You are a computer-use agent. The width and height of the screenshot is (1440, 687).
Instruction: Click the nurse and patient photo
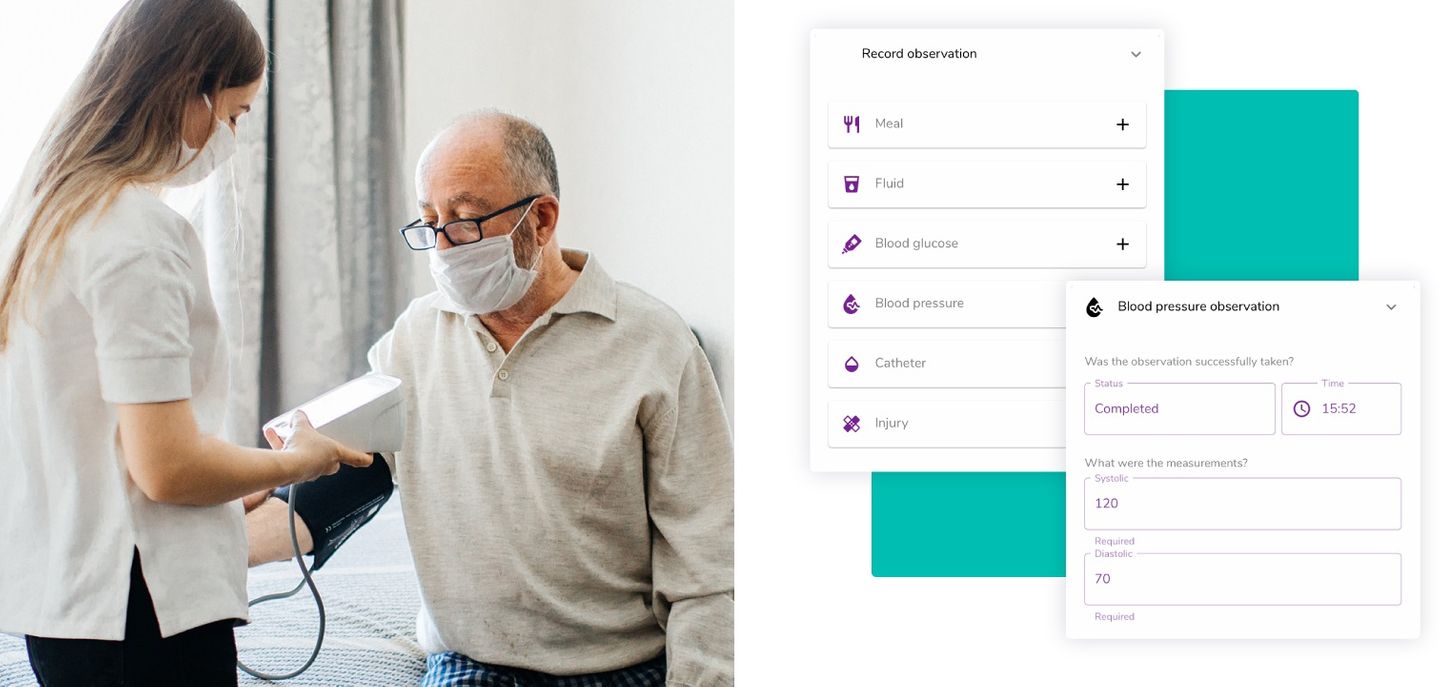coord(367,343)
